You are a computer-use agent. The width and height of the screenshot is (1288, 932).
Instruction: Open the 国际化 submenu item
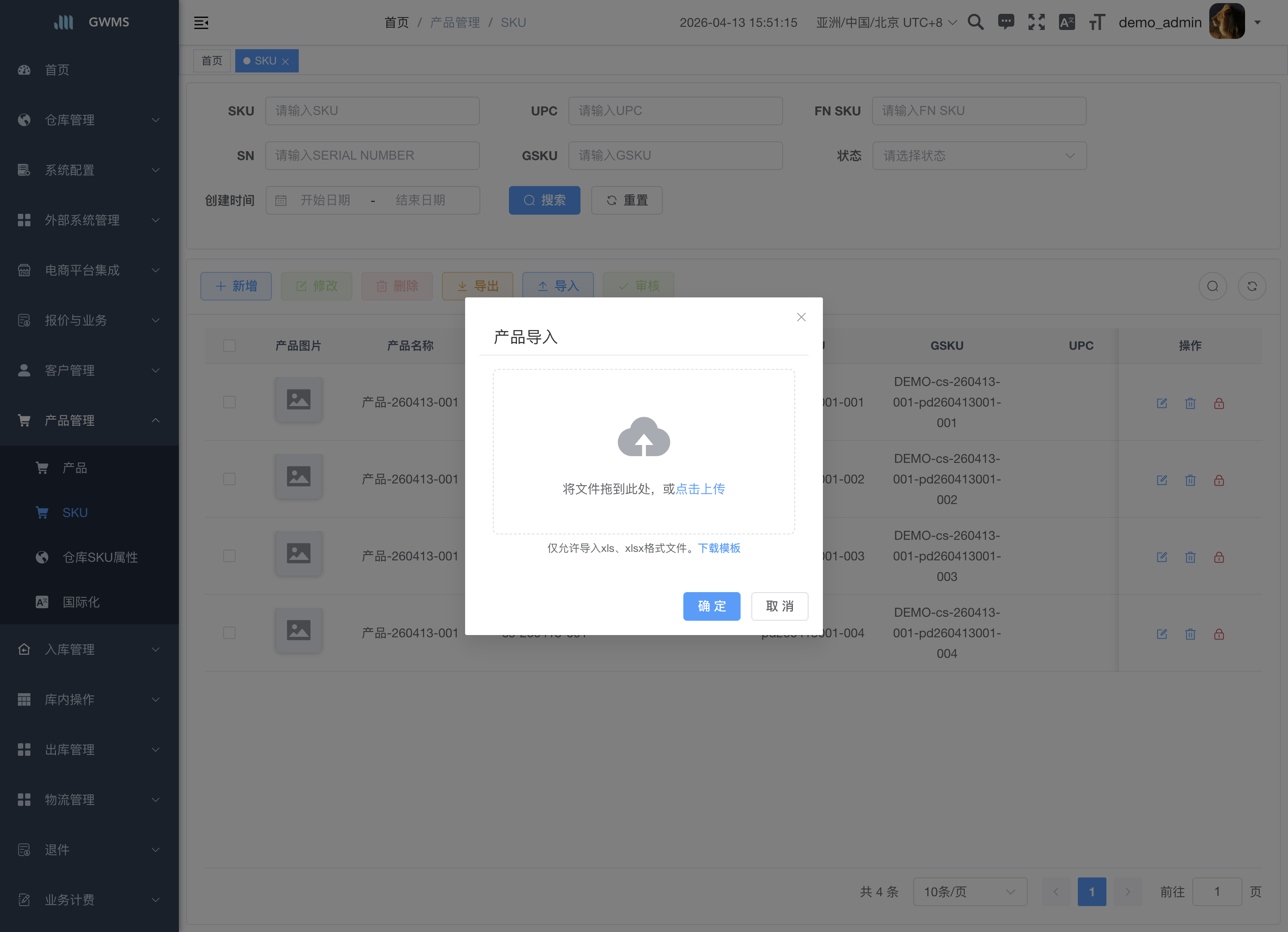pyautogui.click(x=89, y=602)
